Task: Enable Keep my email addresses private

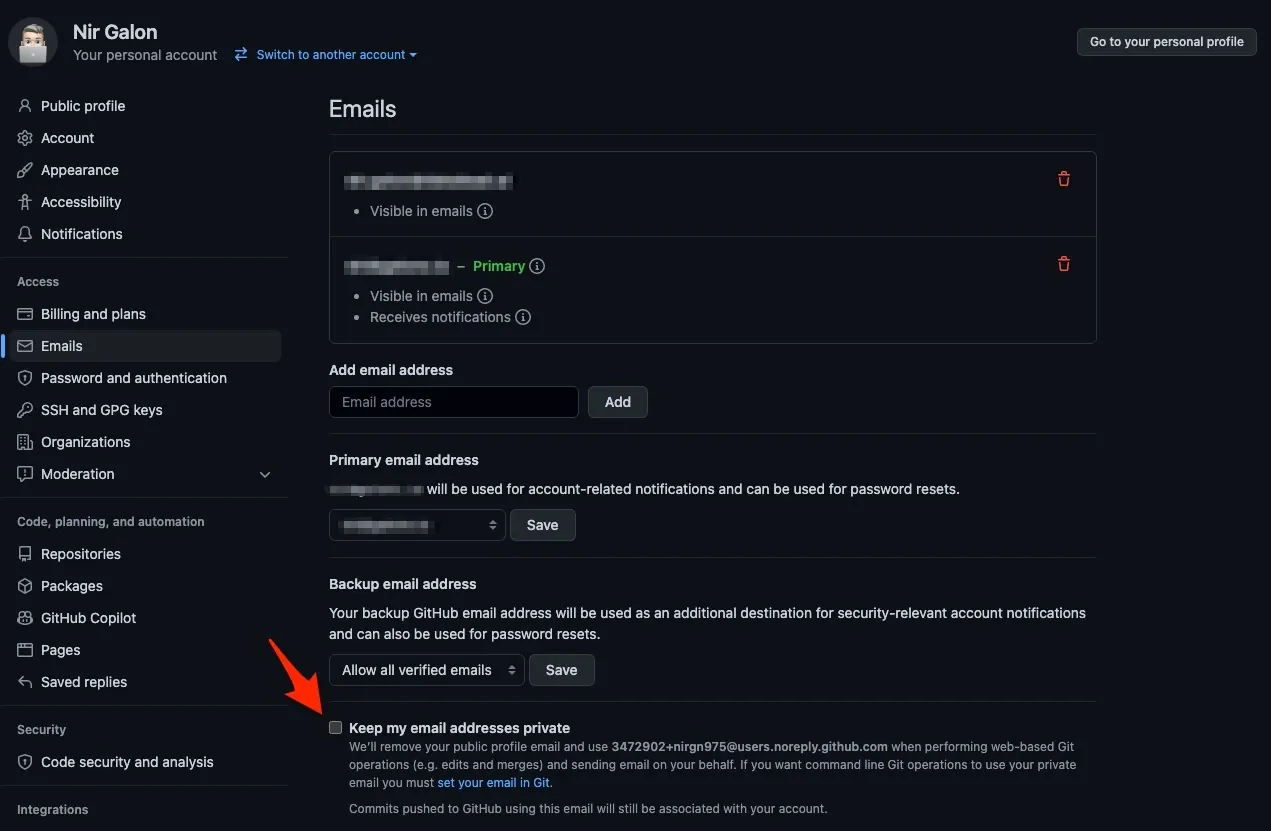Action: pyautogui.click(x=335, y=727)
